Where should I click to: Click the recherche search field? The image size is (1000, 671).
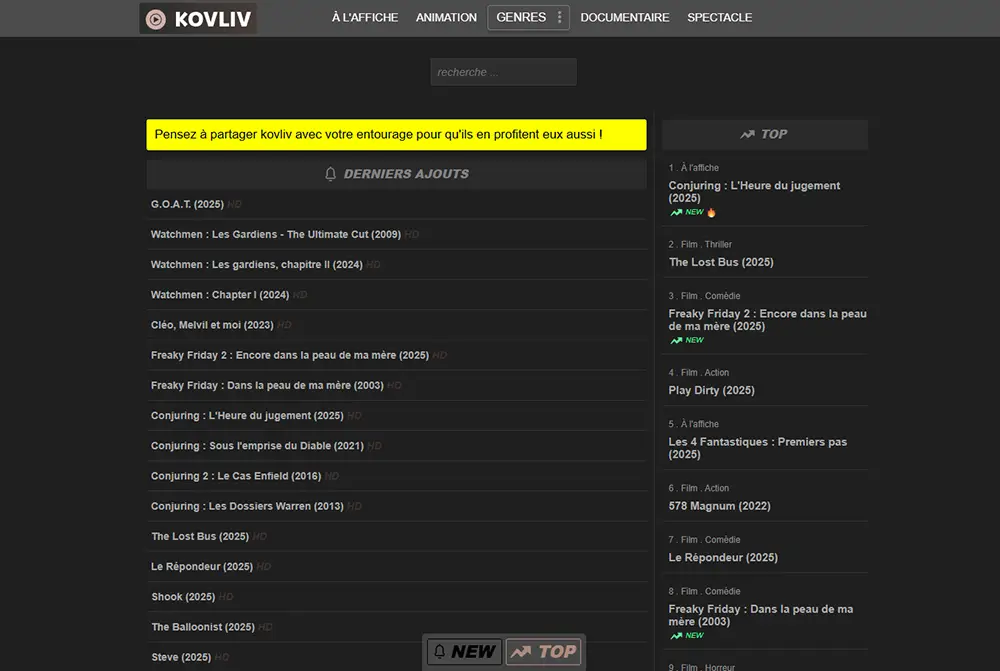tap(503, 72)
